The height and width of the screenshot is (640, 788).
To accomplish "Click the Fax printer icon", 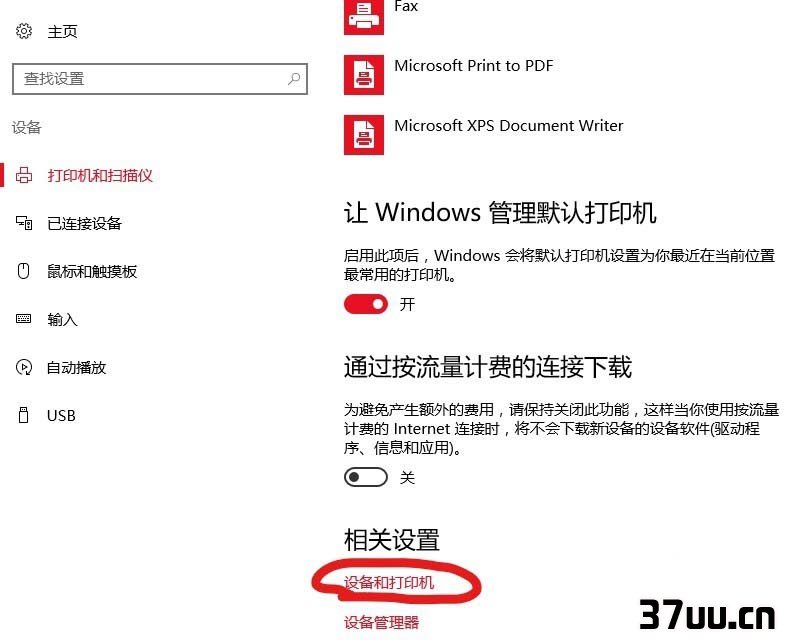I will coord(364,17).
